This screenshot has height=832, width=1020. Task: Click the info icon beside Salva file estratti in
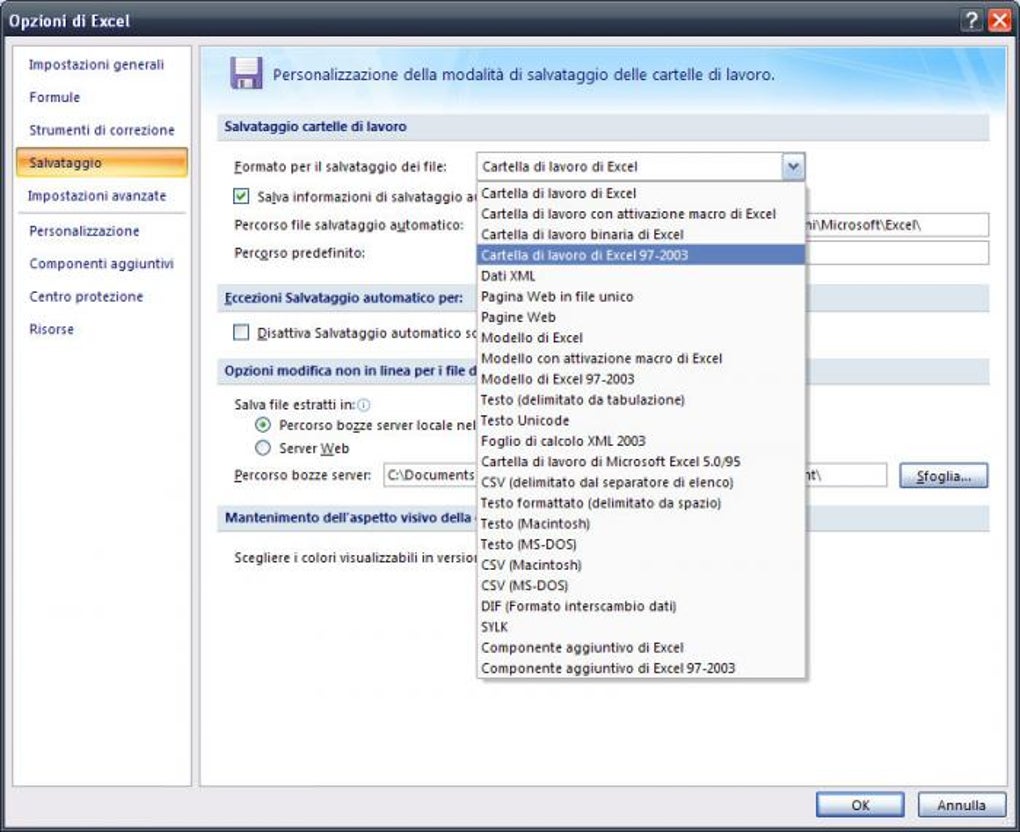(x=364, y=405)
